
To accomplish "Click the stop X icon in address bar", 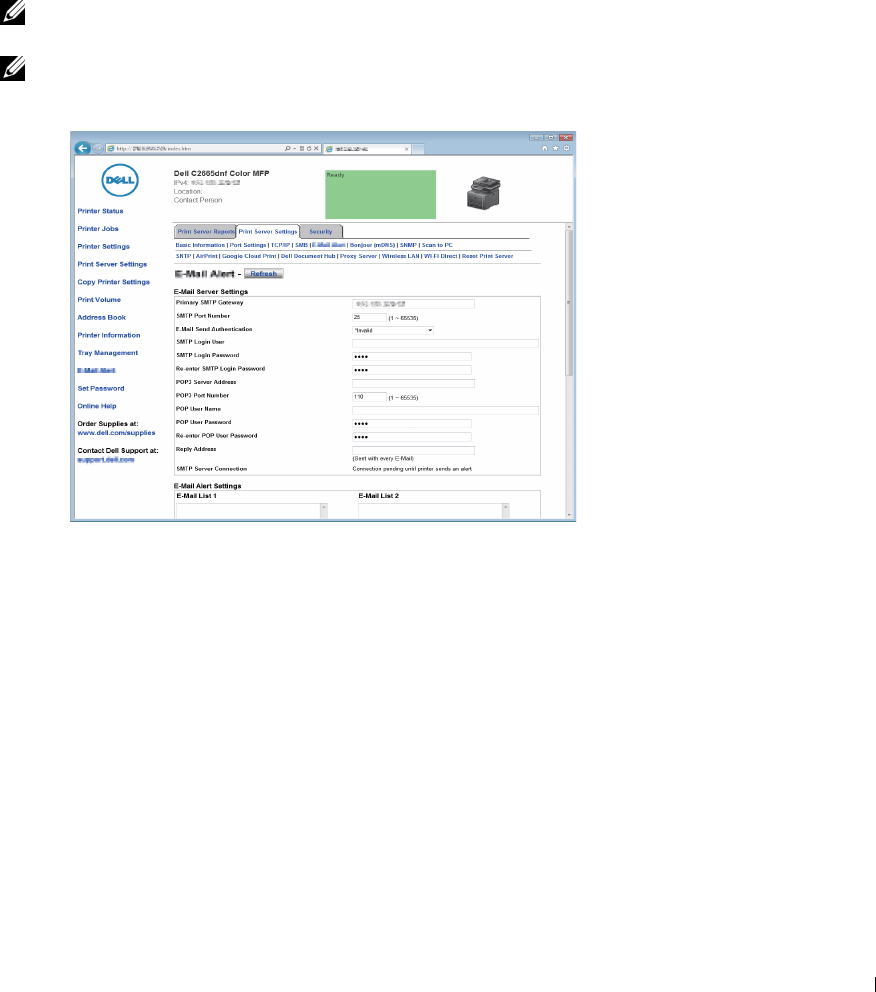I will click(x=316, y=149).
